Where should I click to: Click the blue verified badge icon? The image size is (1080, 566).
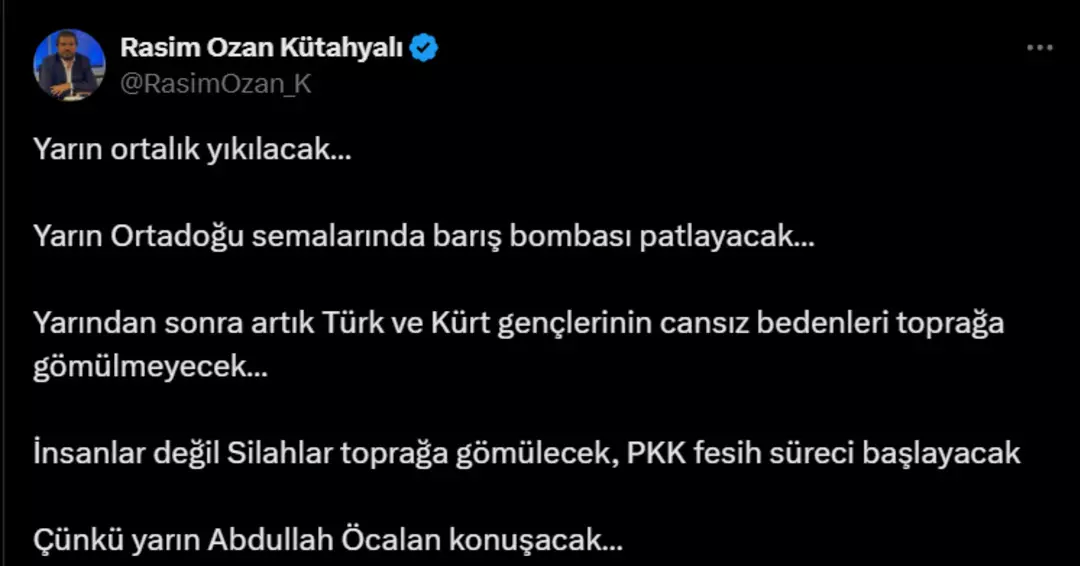point(424,48)
